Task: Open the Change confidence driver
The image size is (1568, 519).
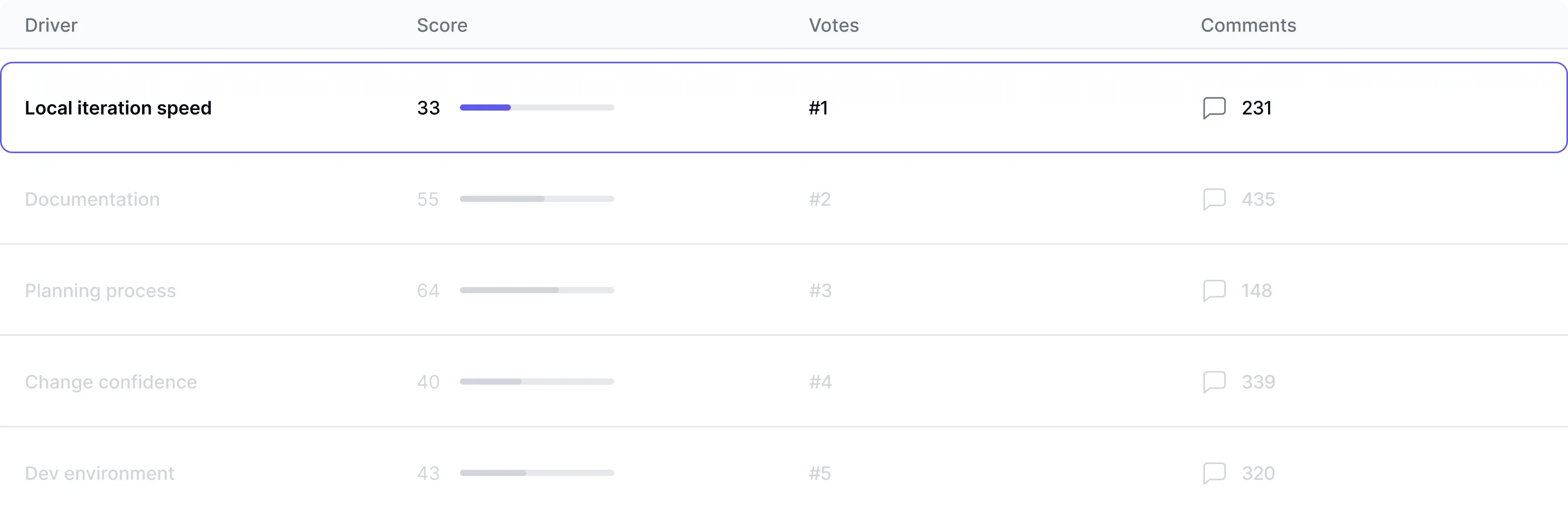Action: point(111,382)
